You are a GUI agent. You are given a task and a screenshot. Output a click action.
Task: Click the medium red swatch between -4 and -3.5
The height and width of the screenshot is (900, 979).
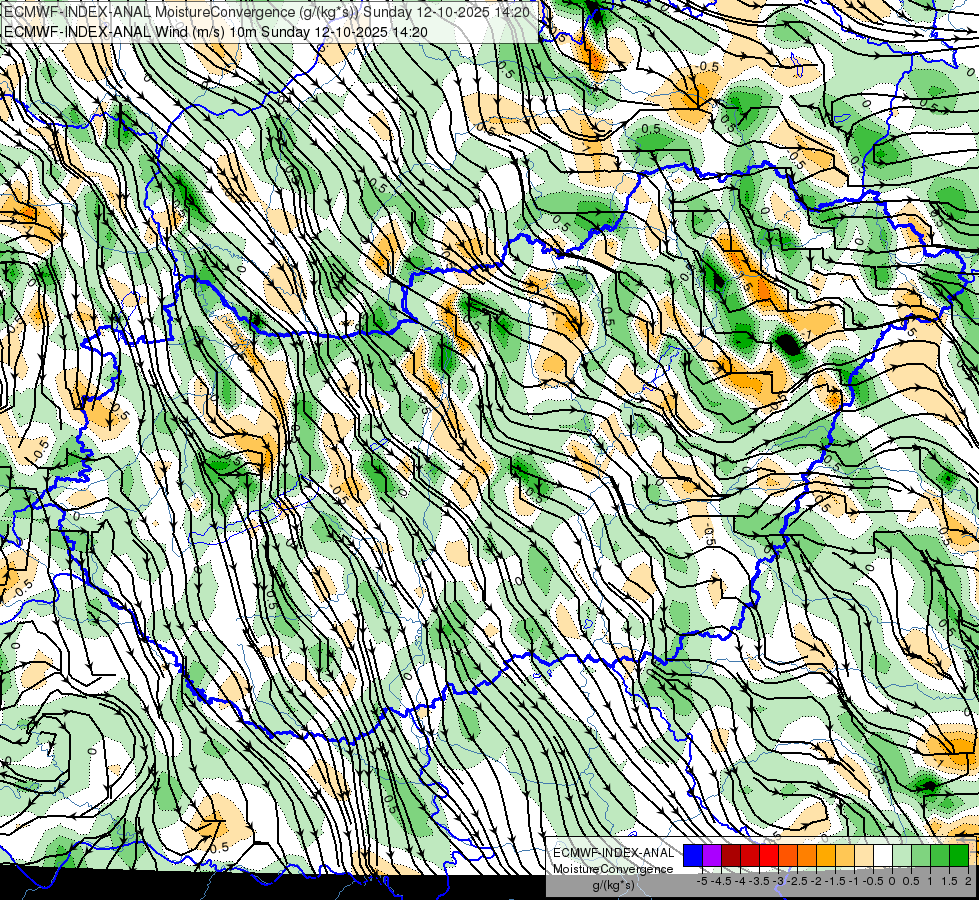coord(750,856)
